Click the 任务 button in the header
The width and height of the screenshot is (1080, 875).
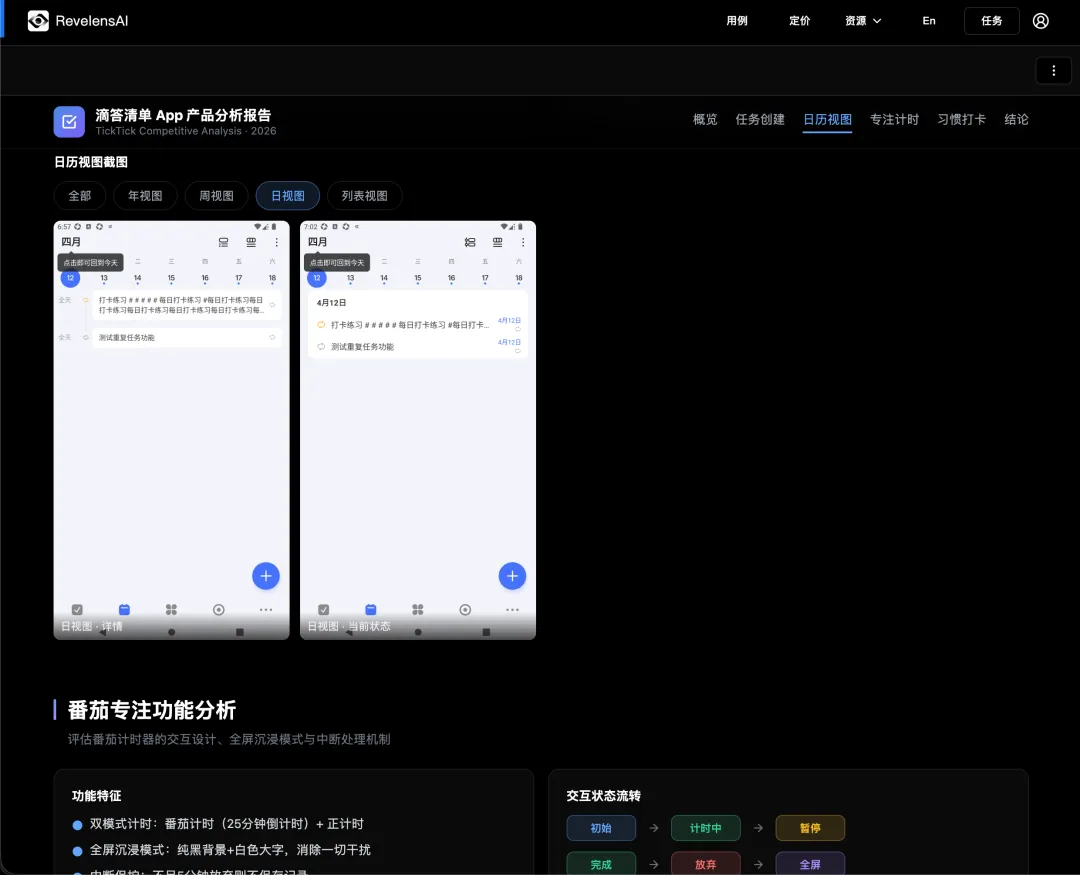click(x=991, y=21)
